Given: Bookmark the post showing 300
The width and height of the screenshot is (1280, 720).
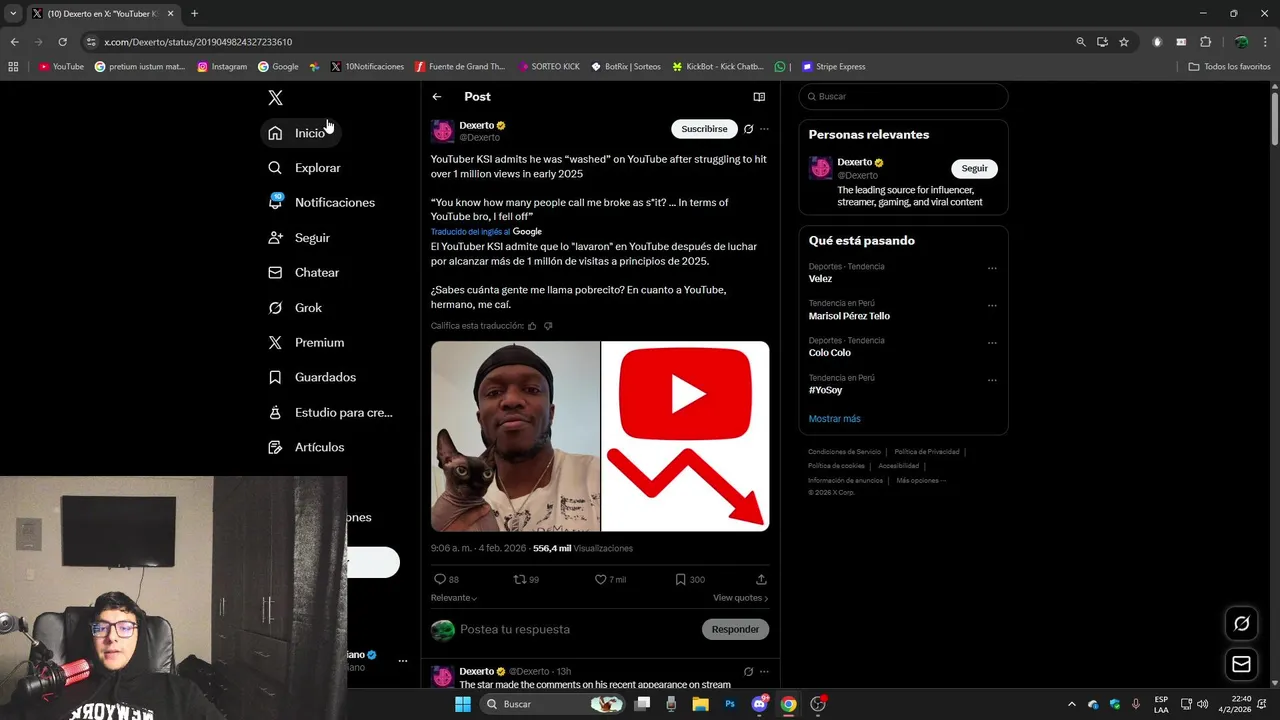Looking at the screenshot, I should pyautogui.click(x=690, y=579).
